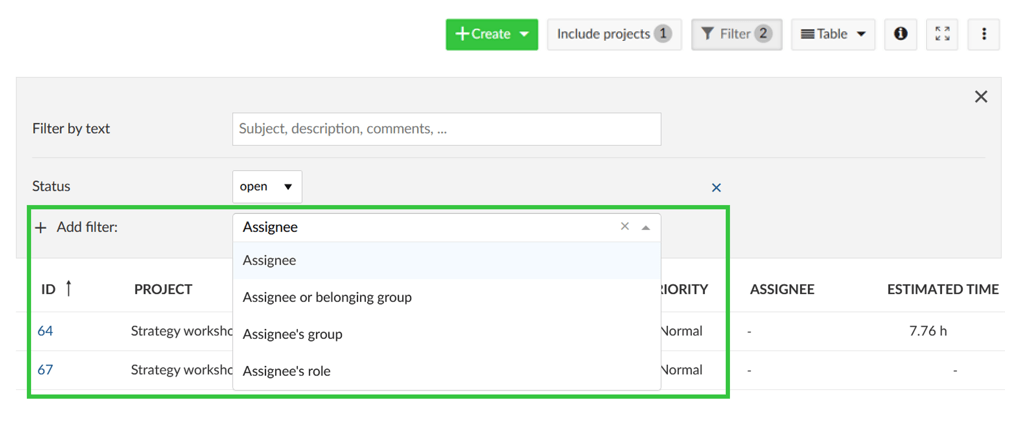Choose 'Assignee or belonging group' option
Image resolution: width=1025 pixels, height=444 pixels.
click(x=327, y=297)
